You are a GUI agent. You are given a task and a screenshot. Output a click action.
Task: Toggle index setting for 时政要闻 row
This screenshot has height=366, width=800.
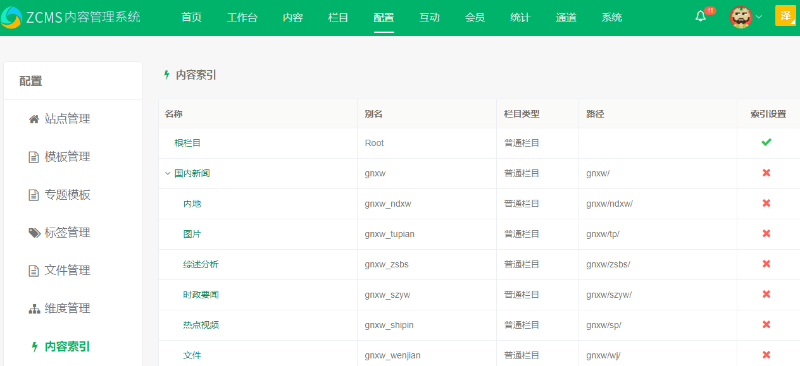tap(766, 294)
